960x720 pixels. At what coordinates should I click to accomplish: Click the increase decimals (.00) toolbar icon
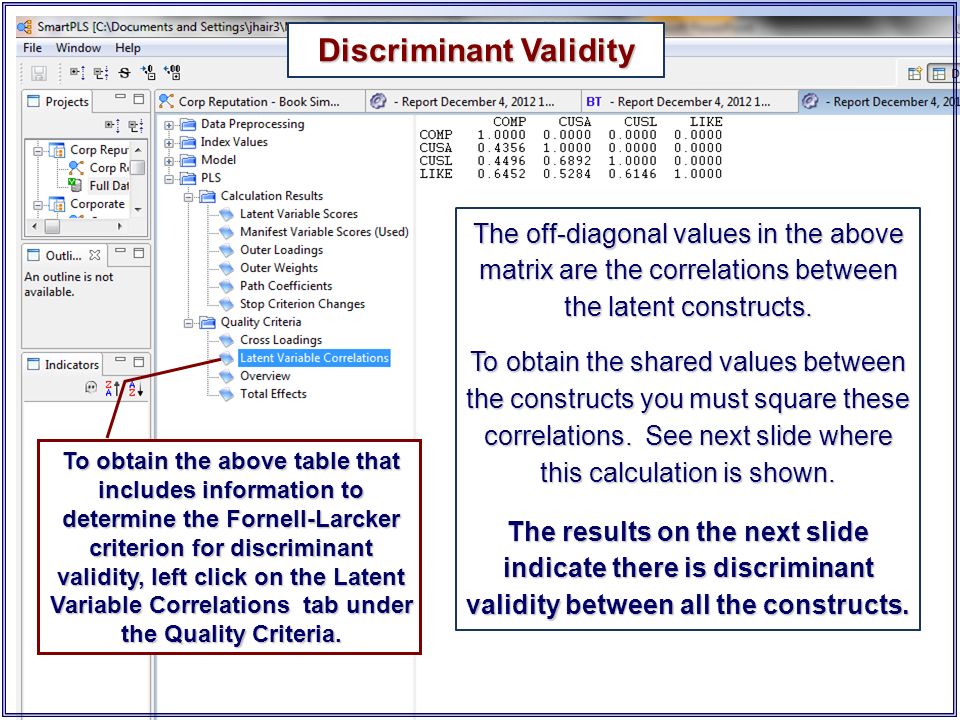point(173,73)
